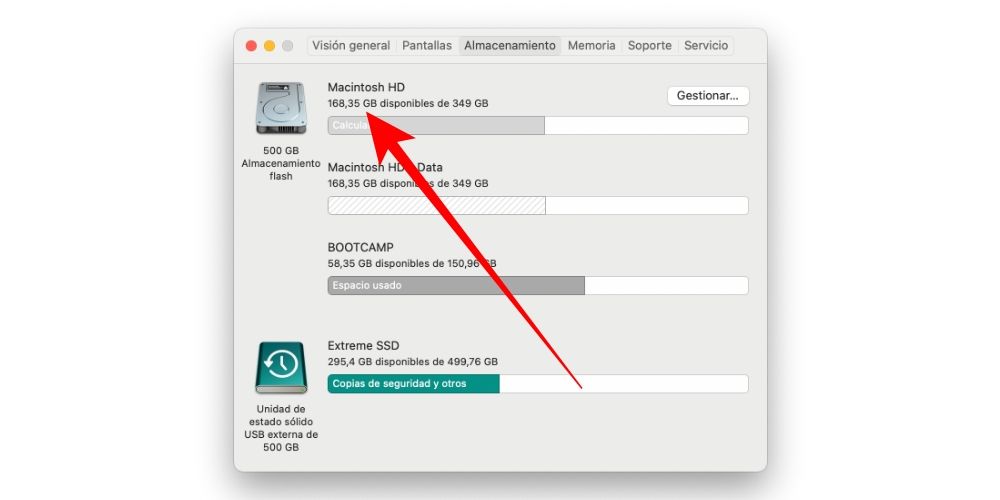Click the Macintosh HD volume name
The image size is (1000, 500).
click(x=366, y=87)
